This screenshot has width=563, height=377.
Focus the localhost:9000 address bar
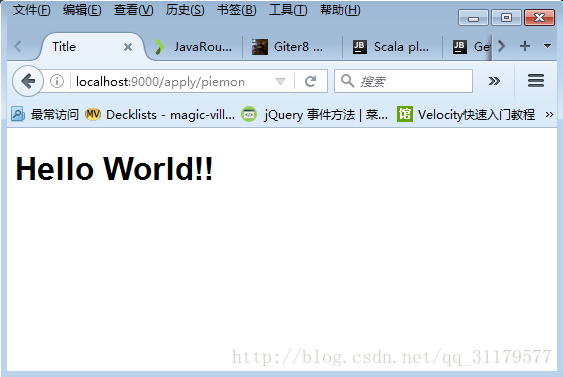(x=160, y=82)
